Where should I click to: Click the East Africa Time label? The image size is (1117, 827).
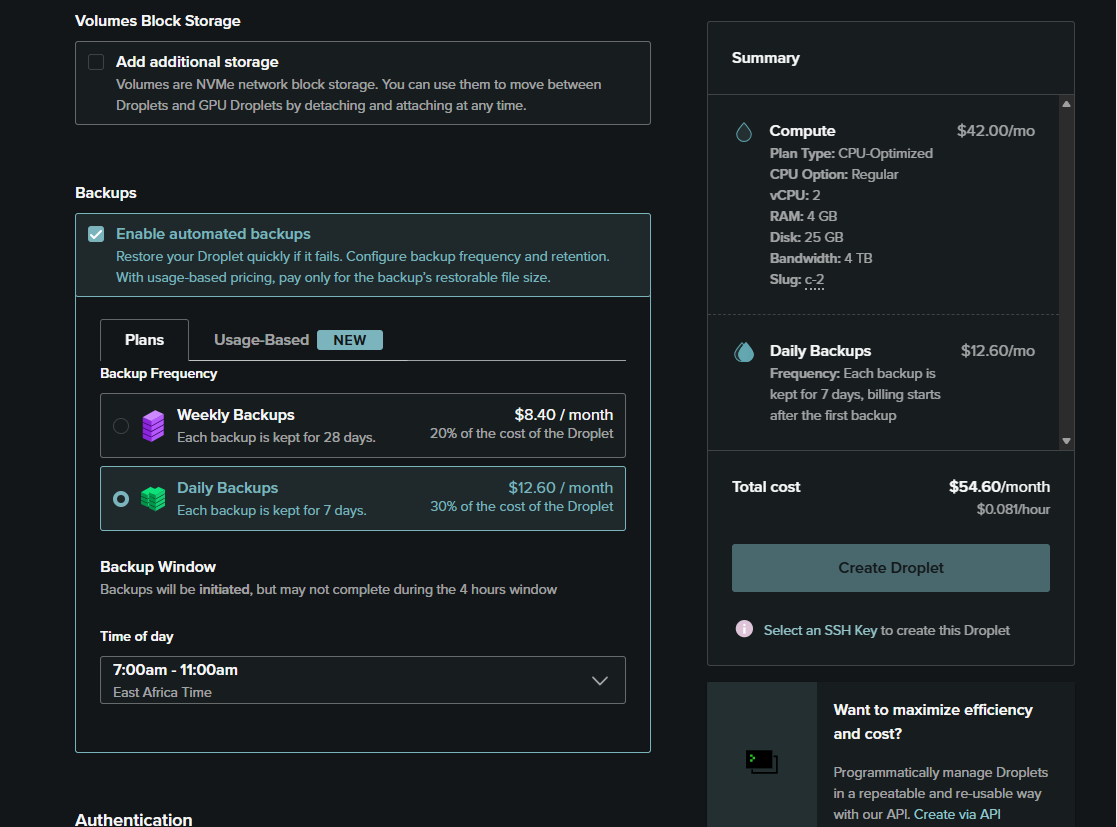162,692
